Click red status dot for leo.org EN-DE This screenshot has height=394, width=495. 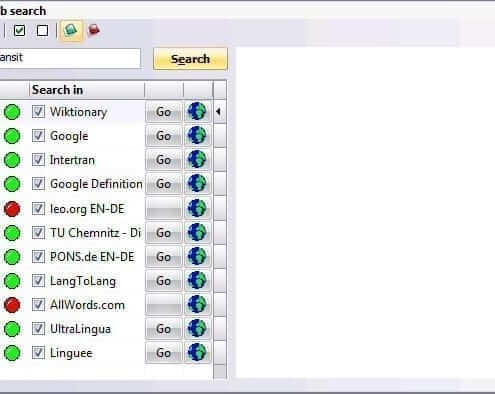point(12,209)
